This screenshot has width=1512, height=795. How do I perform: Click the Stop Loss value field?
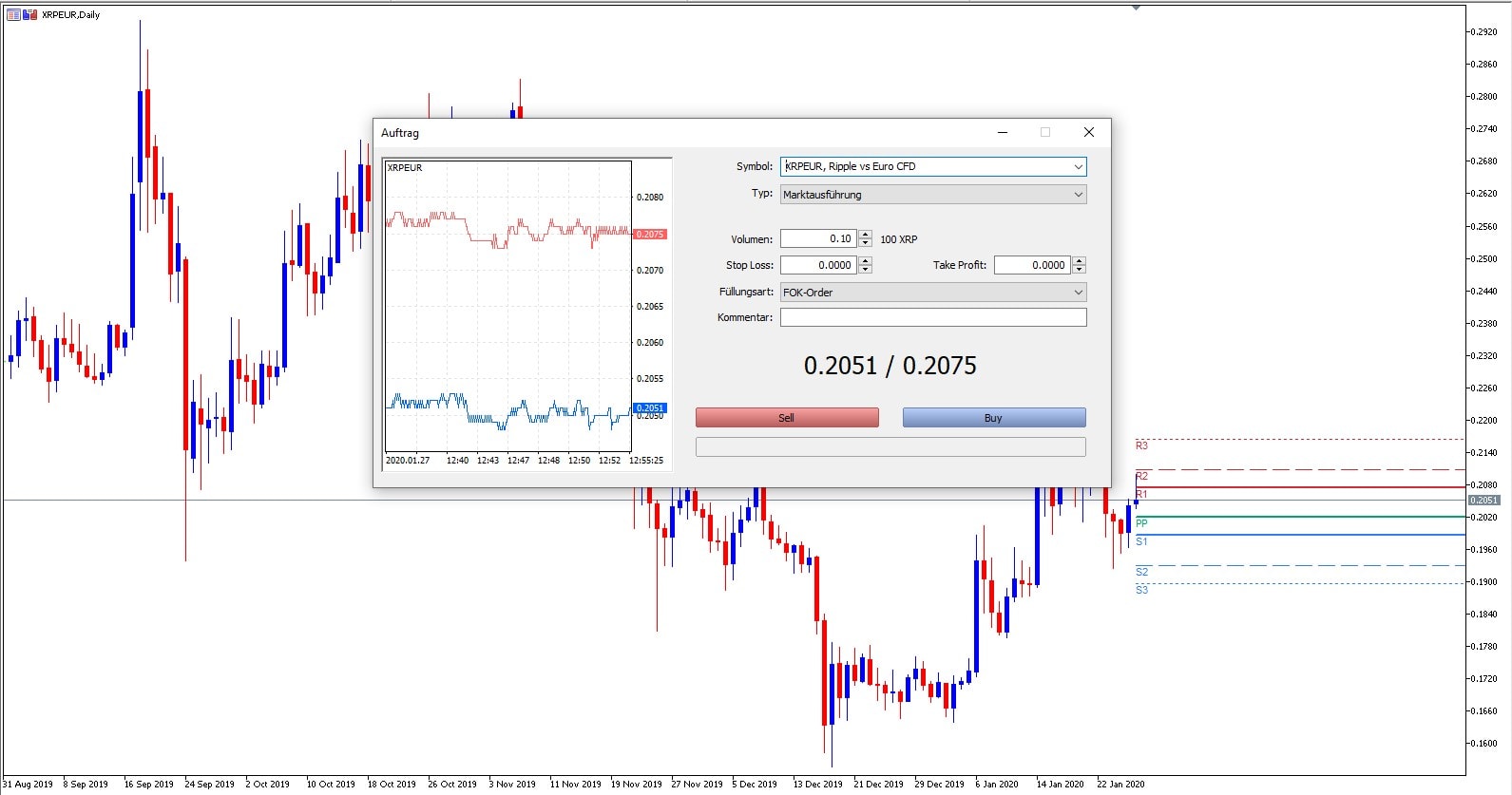coord(817,266)
